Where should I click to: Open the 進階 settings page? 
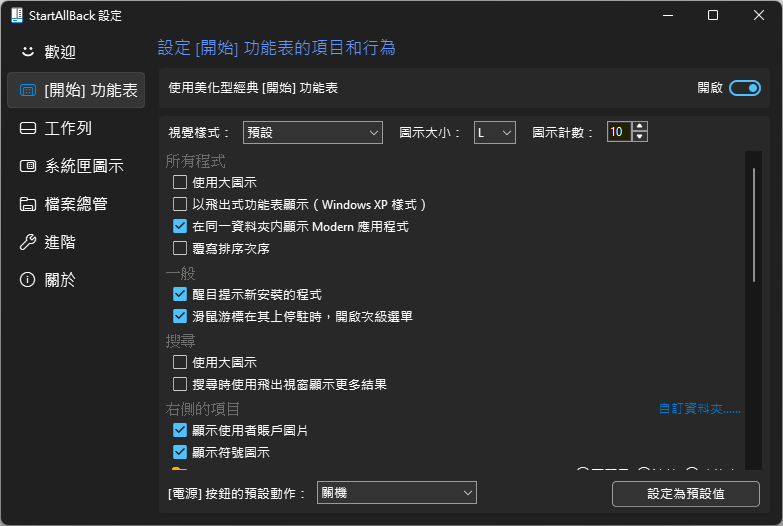(x=60, y=242)
